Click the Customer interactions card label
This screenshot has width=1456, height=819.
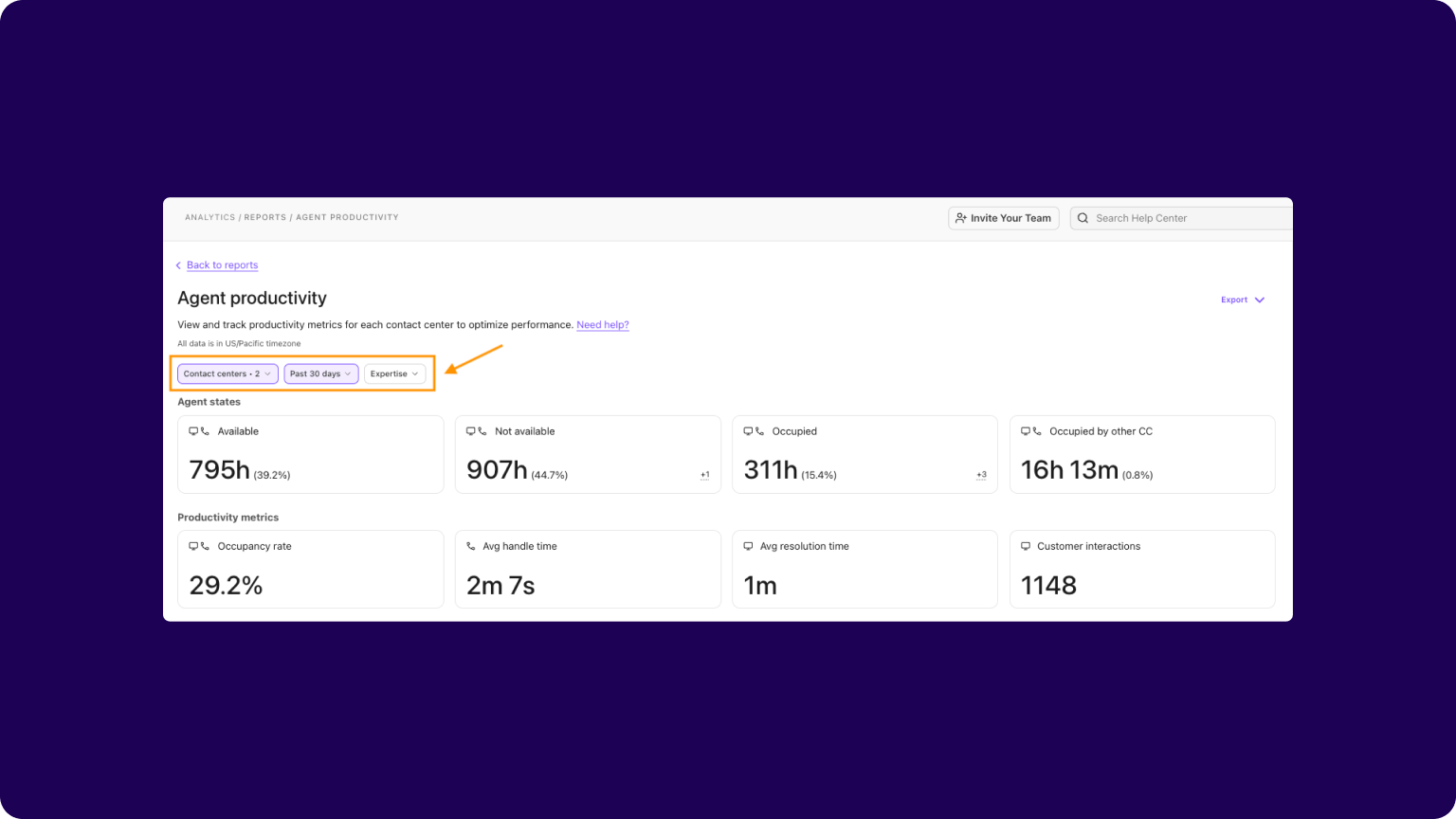1088,546
